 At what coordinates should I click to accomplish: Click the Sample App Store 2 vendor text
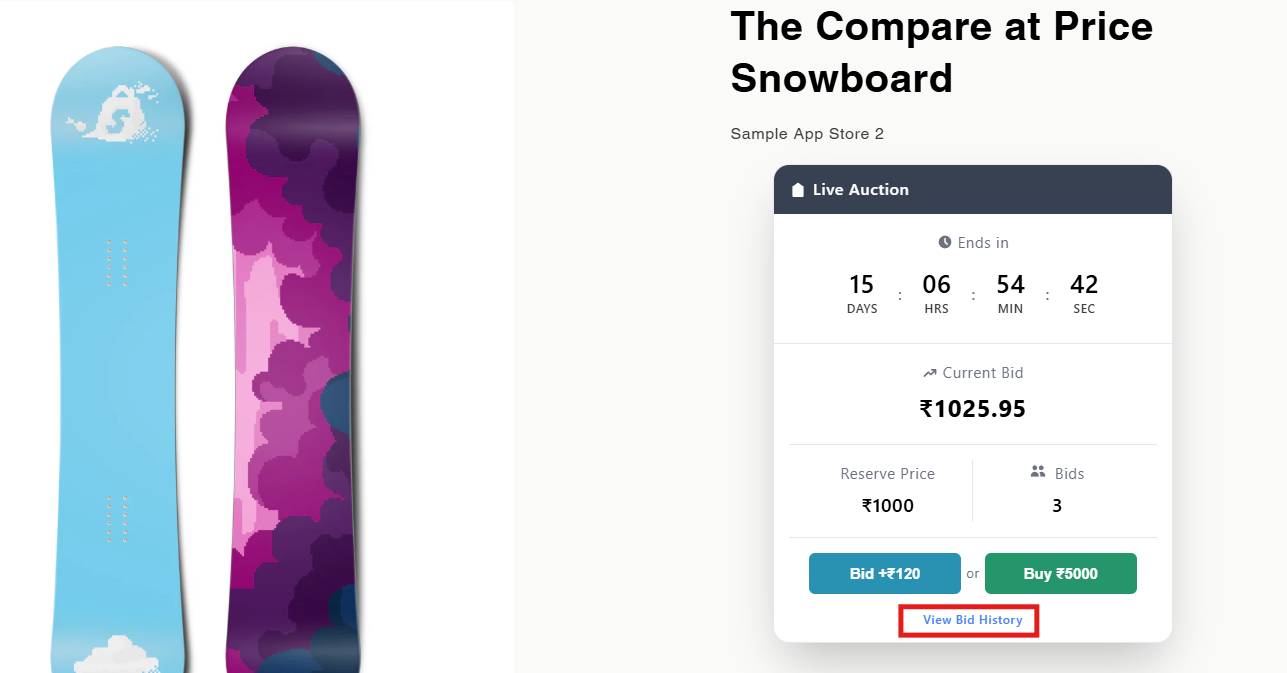pyautogui.click(x=807, y=134)
